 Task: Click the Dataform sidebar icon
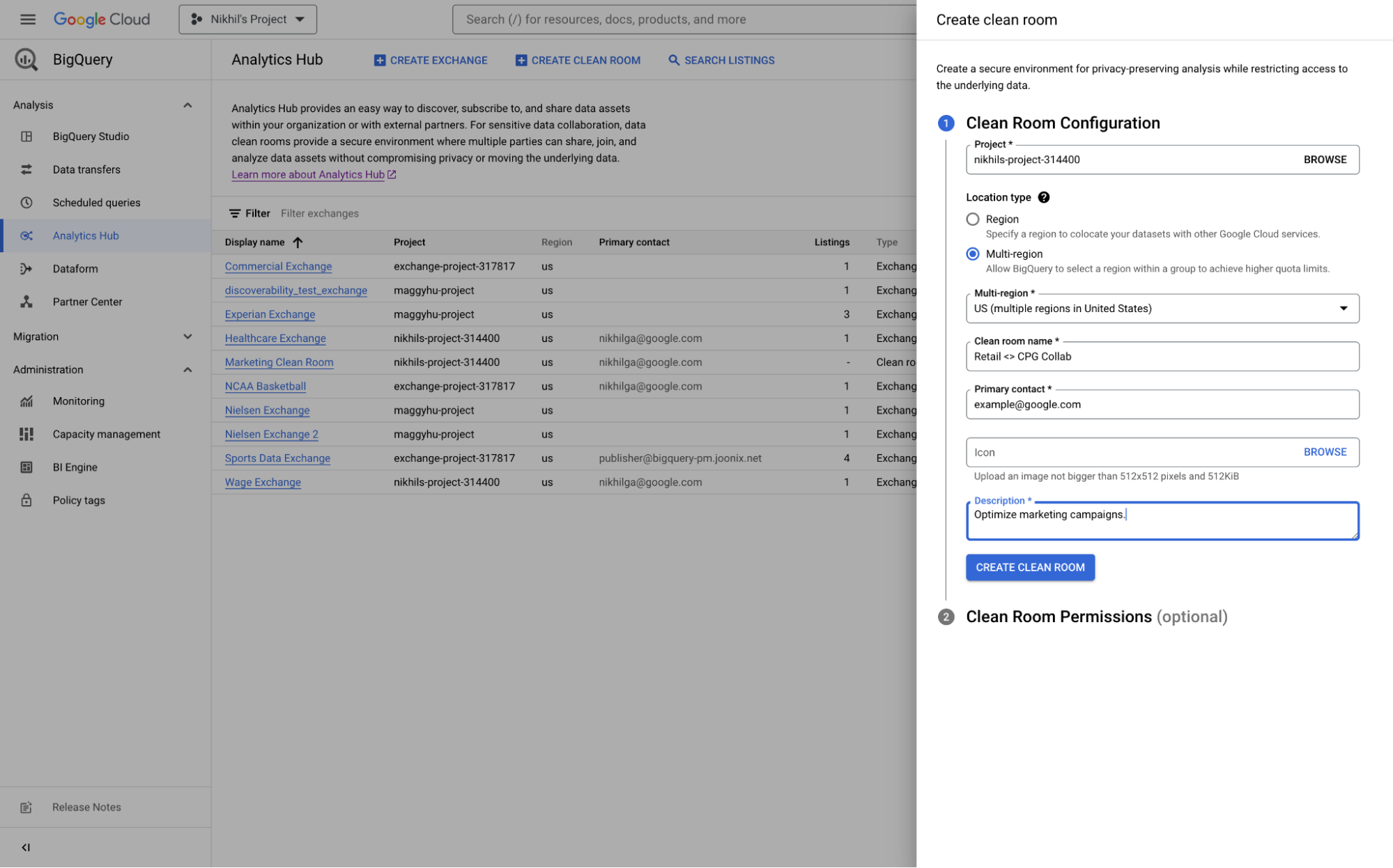pyautogui.click(x=26, y=269)
